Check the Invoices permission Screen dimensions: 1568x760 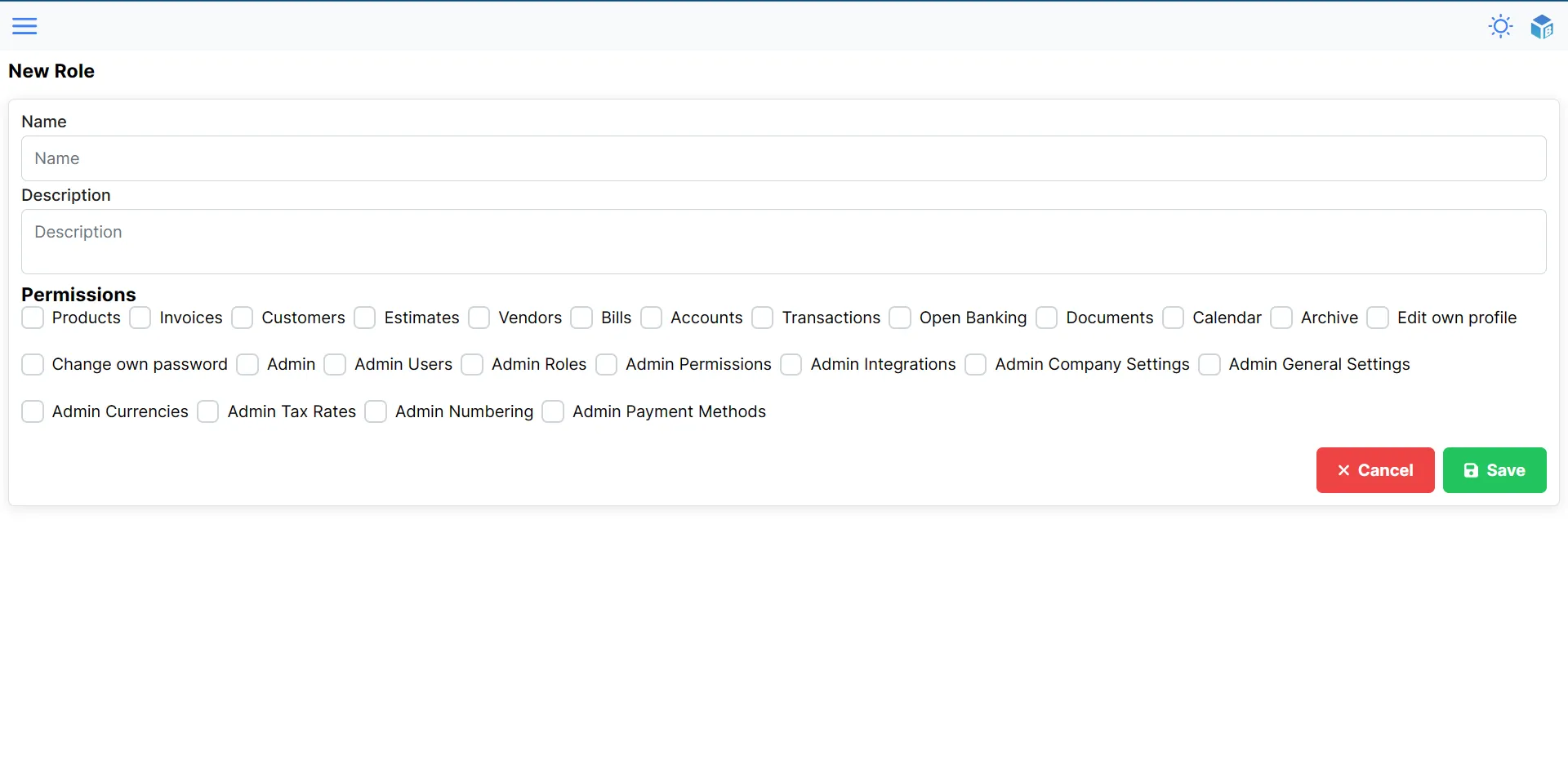pos(140,318)
